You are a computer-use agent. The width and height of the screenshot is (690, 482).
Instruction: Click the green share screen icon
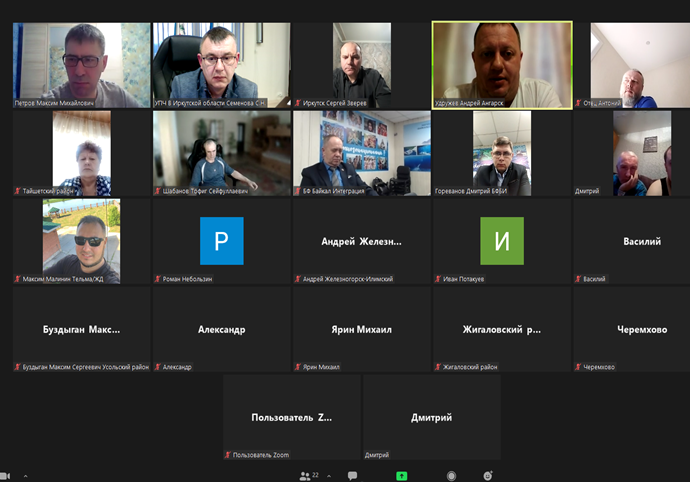click(x=401, y=476)
